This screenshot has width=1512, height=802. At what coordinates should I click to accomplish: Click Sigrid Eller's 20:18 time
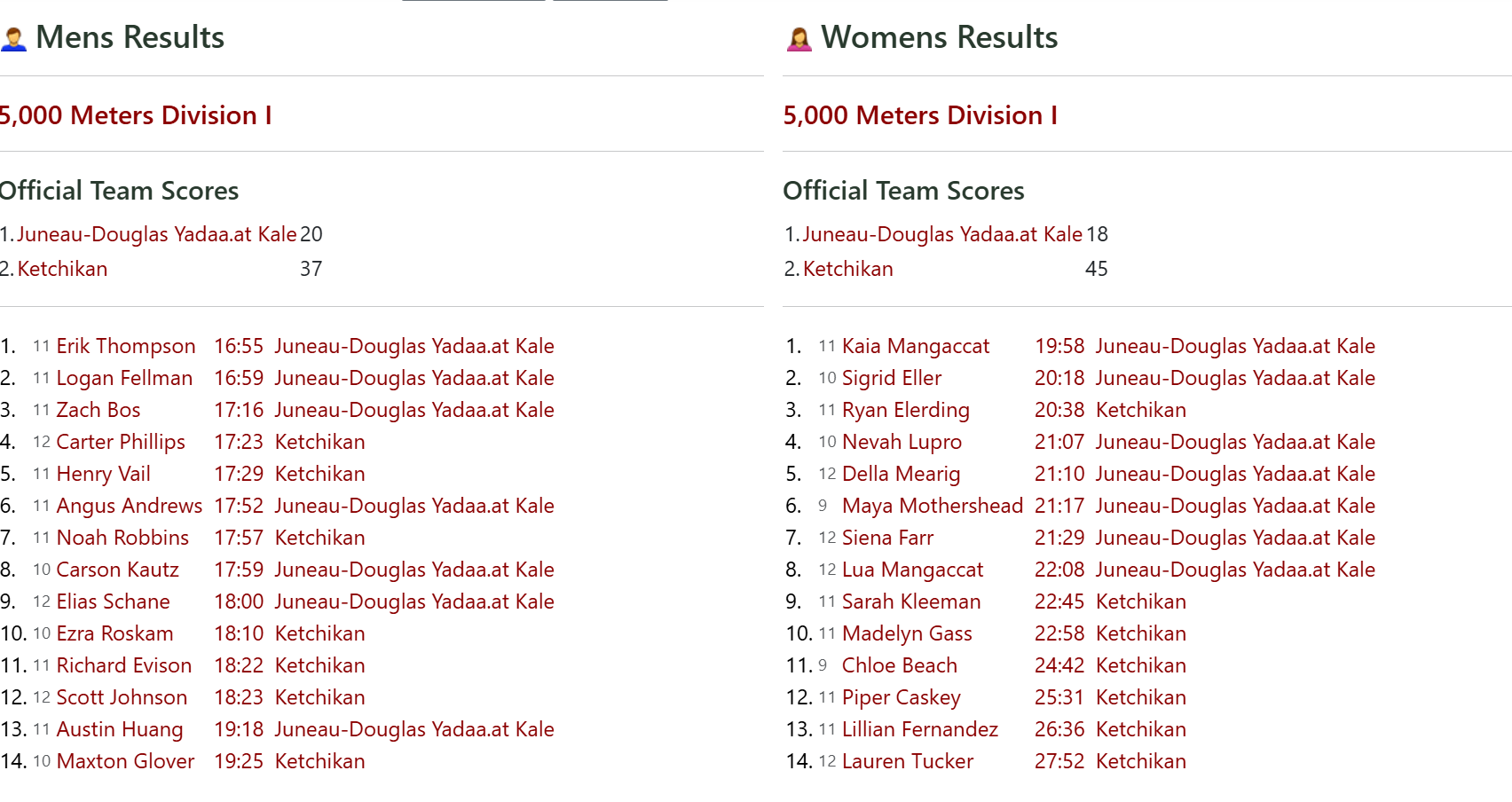1059,378
